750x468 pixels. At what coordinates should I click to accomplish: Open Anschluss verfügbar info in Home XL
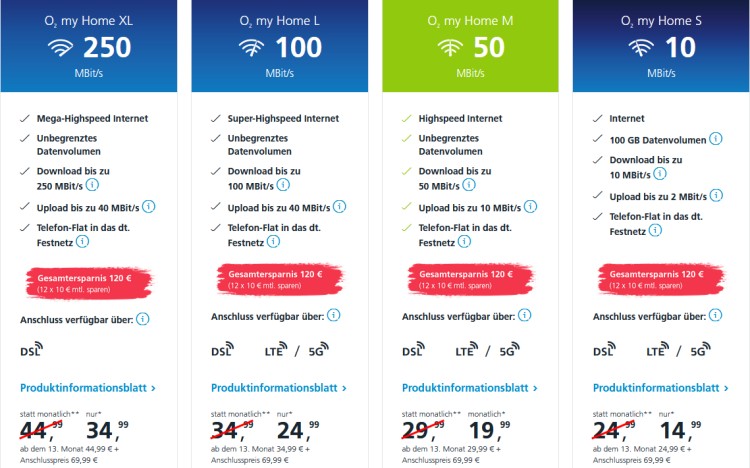coord(142,319)
